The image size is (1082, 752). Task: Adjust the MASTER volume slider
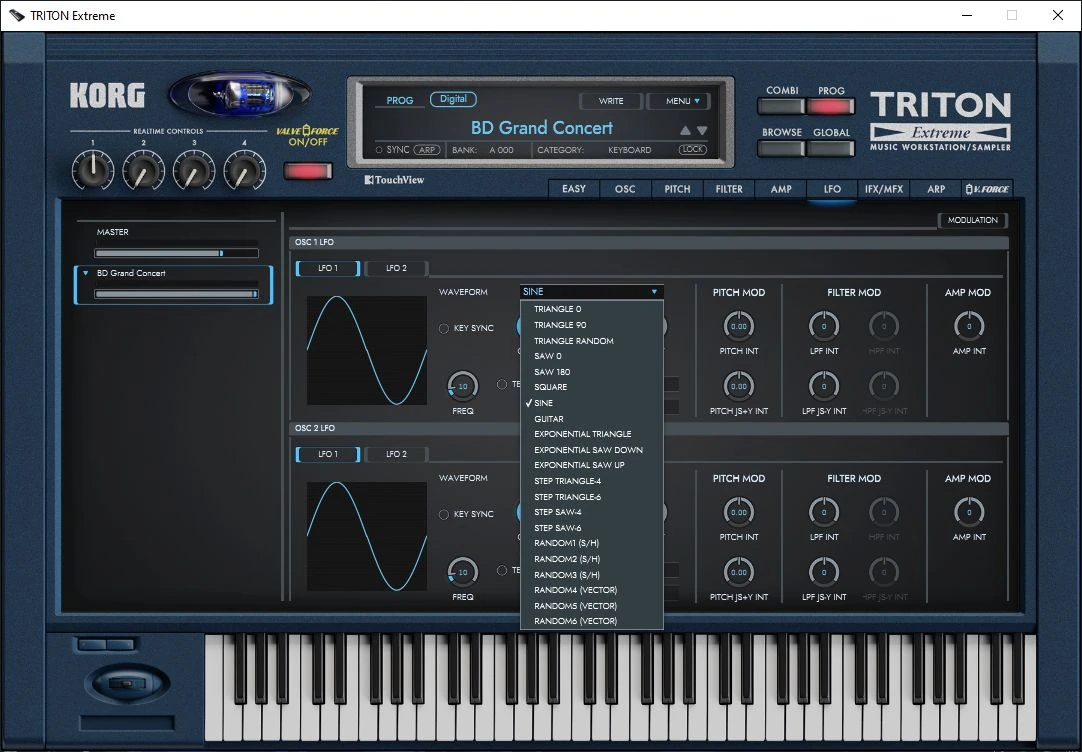pos(177,253)
